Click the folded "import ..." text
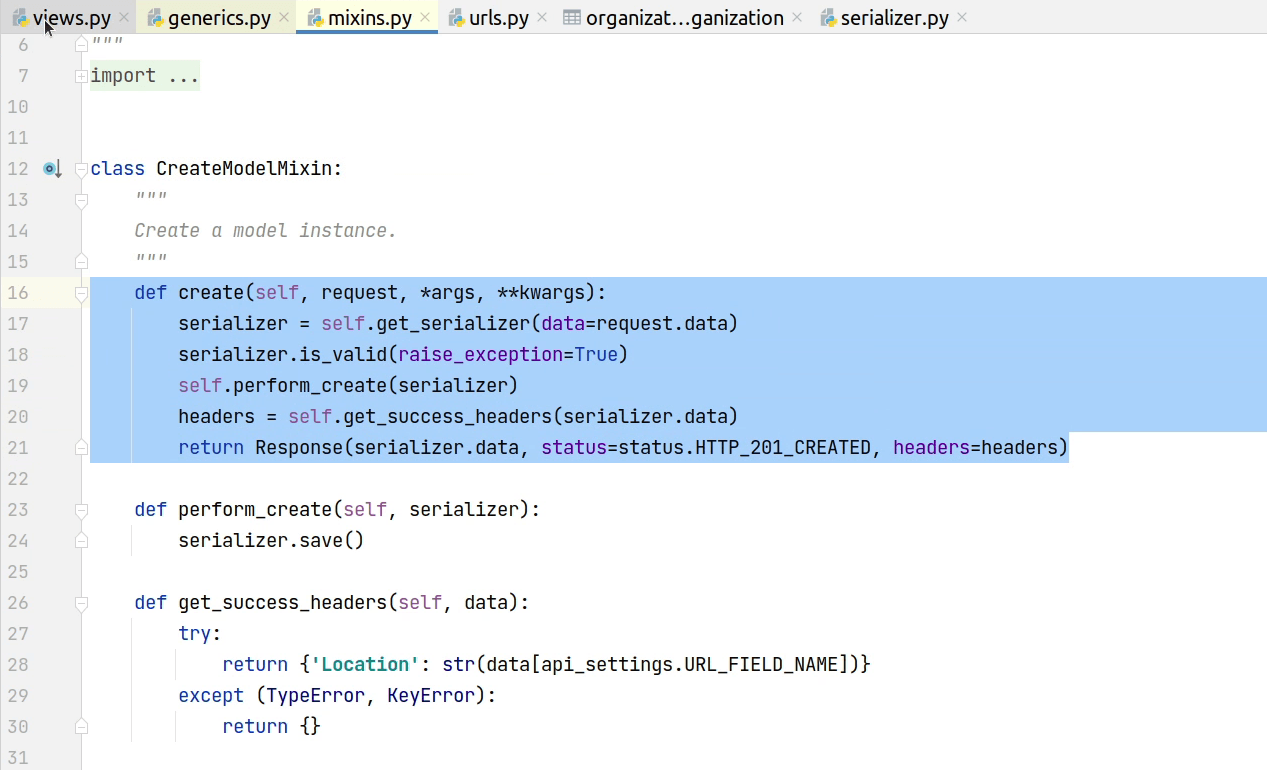The image size is (1267, 770). (144, 76)
